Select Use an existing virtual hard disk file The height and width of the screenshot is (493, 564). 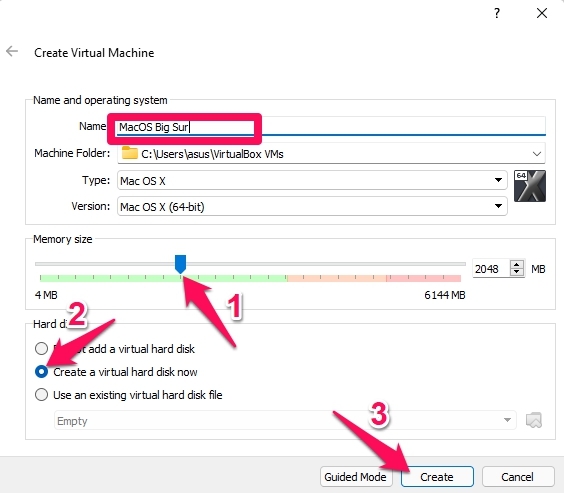pos(128,395)
